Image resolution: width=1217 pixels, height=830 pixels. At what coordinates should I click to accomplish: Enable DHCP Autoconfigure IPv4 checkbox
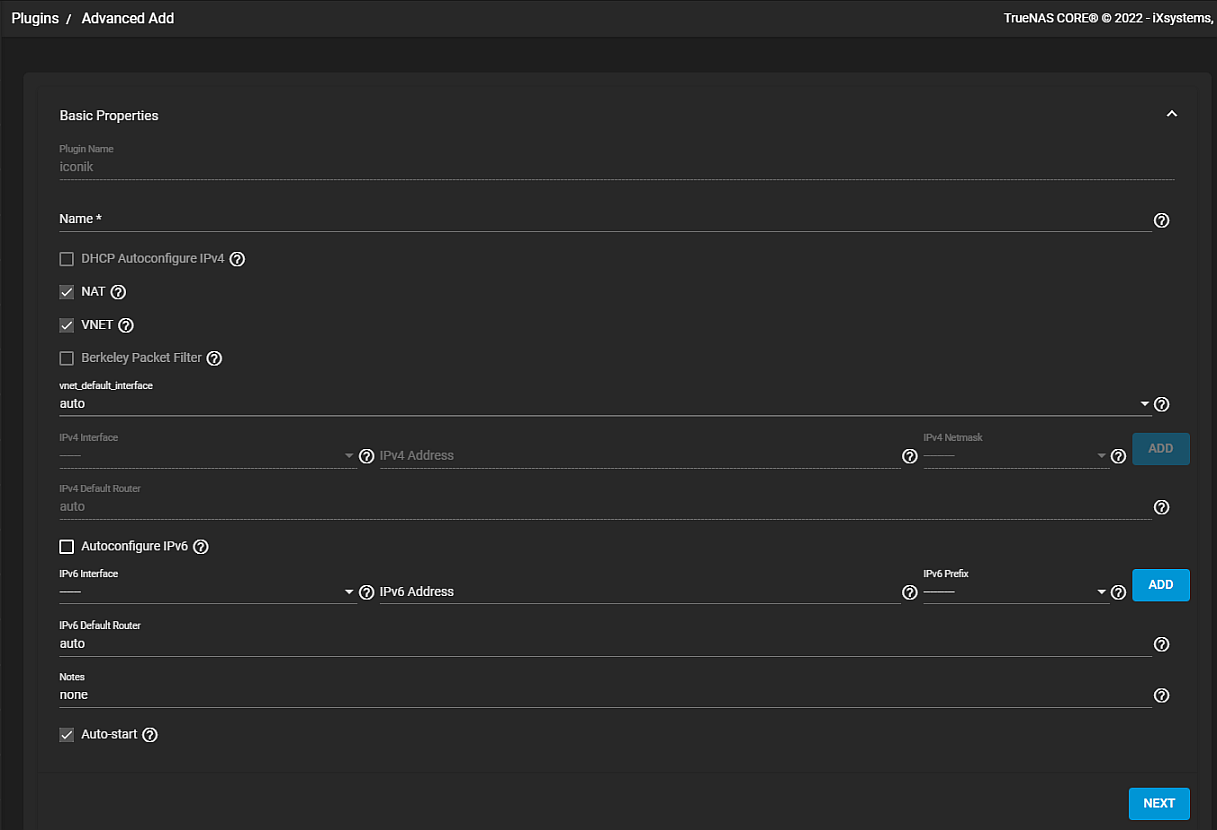pyautogui.click(x=67, y=259)
